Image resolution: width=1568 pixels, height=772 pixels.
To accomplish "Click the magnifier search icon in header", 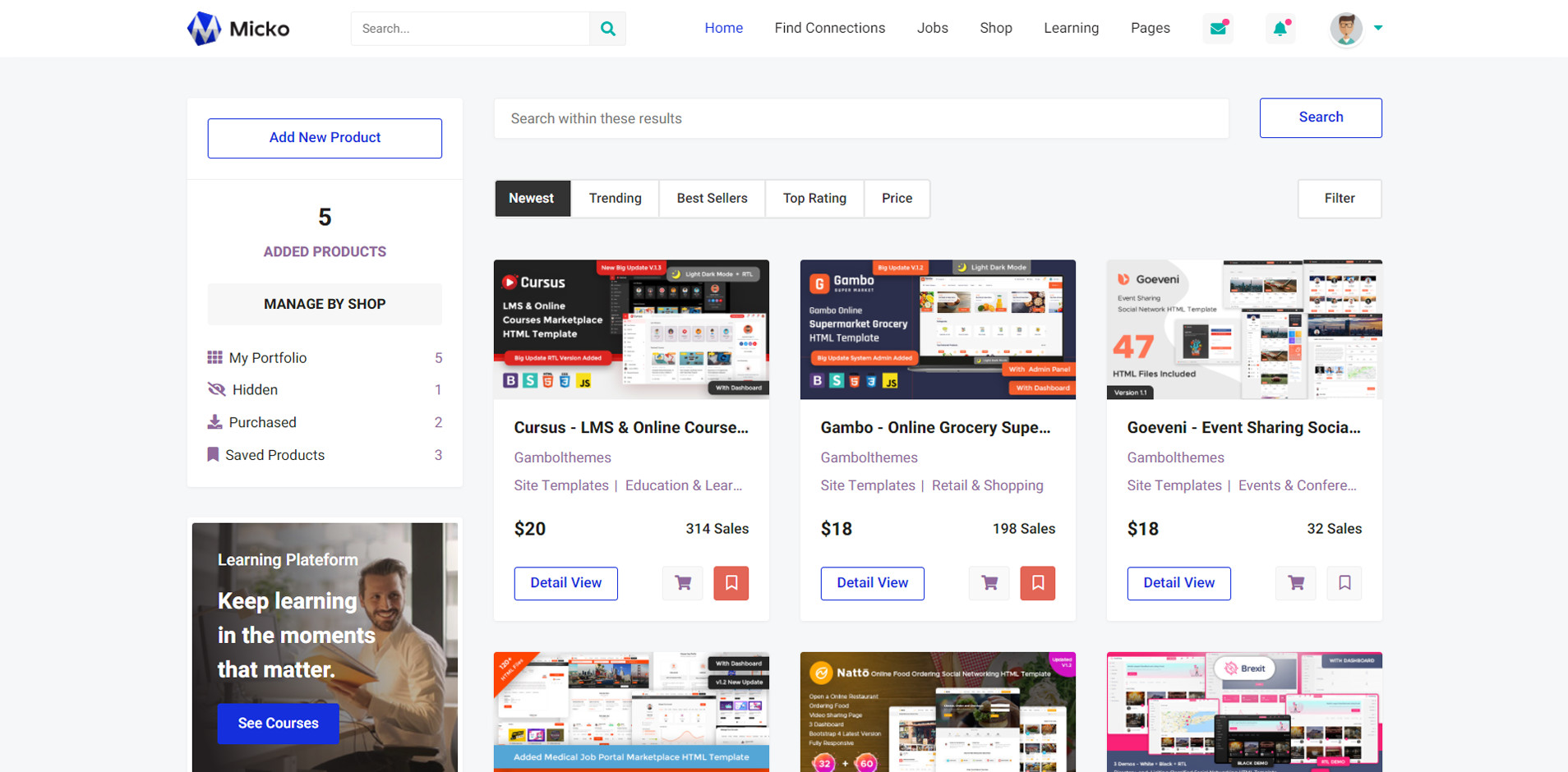I will [607, 29].
